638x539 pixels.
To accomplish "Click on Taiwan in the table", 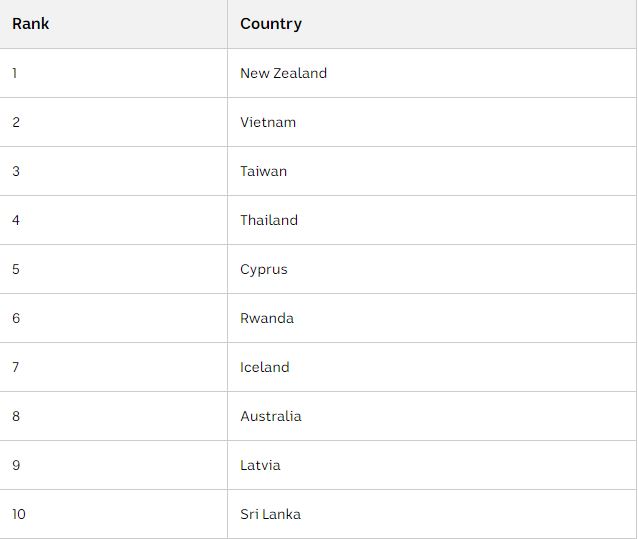I will pyautogui.click(x=432, y=171).
